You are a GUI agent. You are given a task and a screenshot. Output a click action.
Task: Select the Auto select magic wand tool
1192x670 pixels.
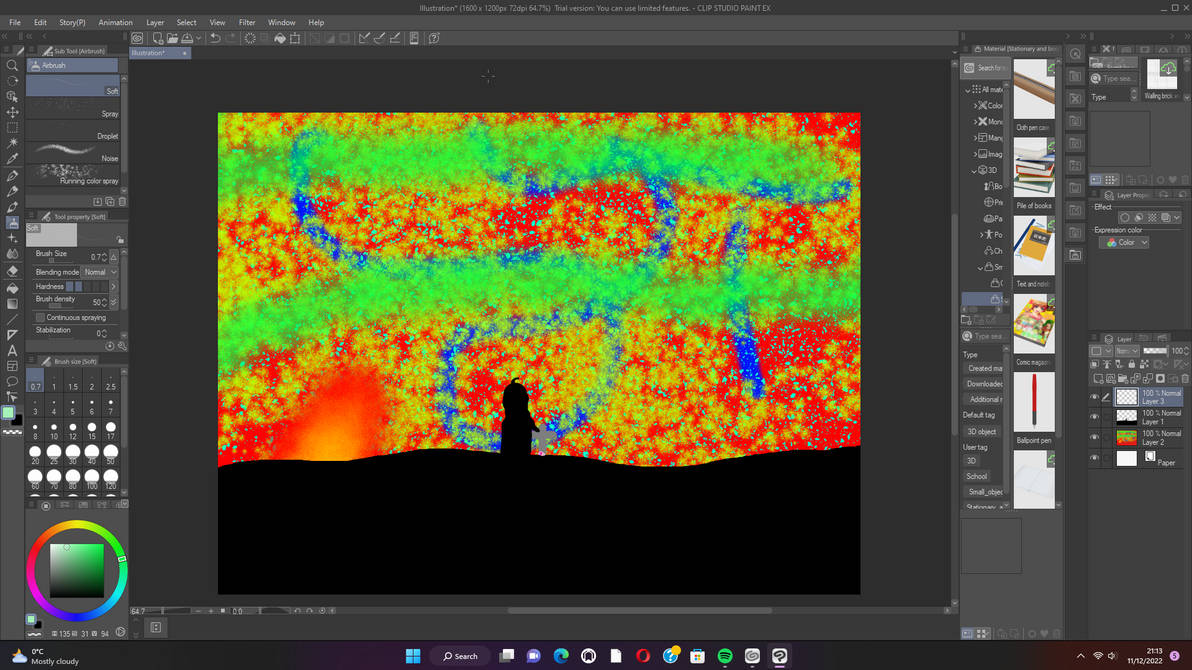click(x=13, y=143)
